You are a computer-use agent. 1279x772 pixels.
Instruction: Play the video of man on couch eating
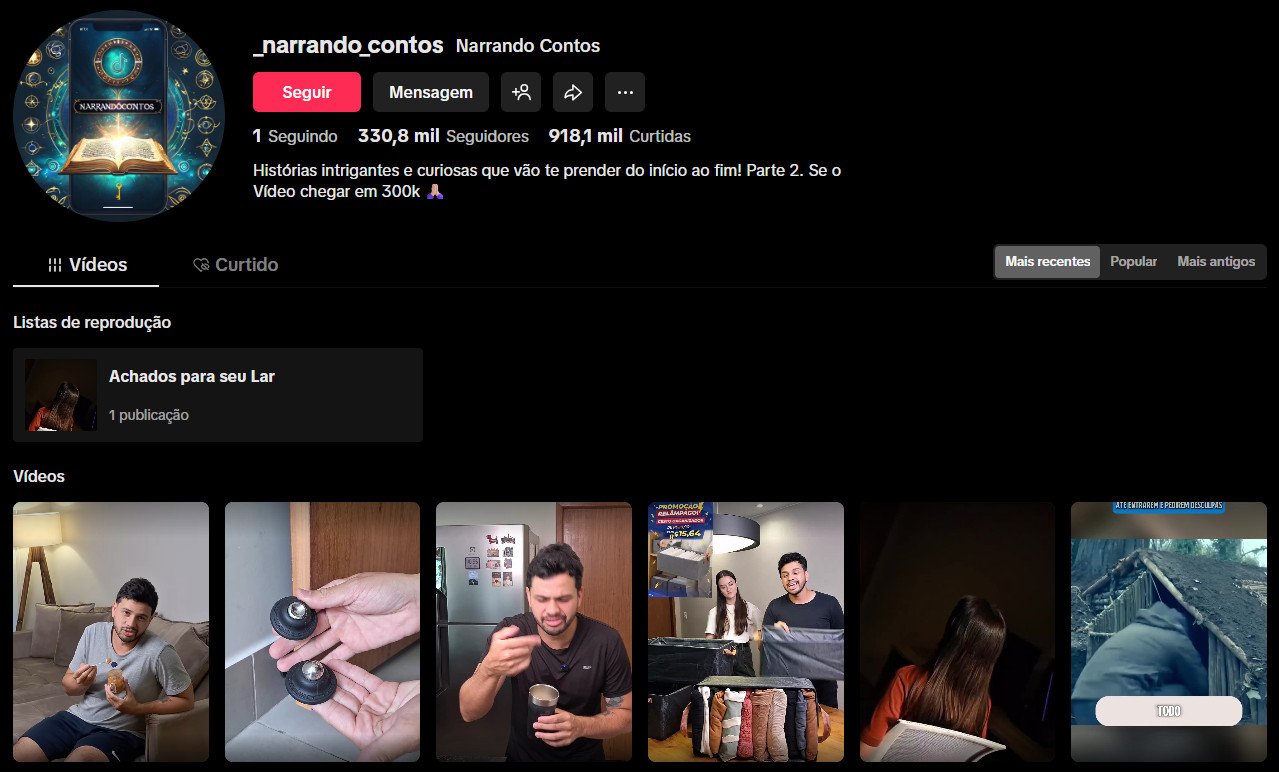tap(110, 631)
